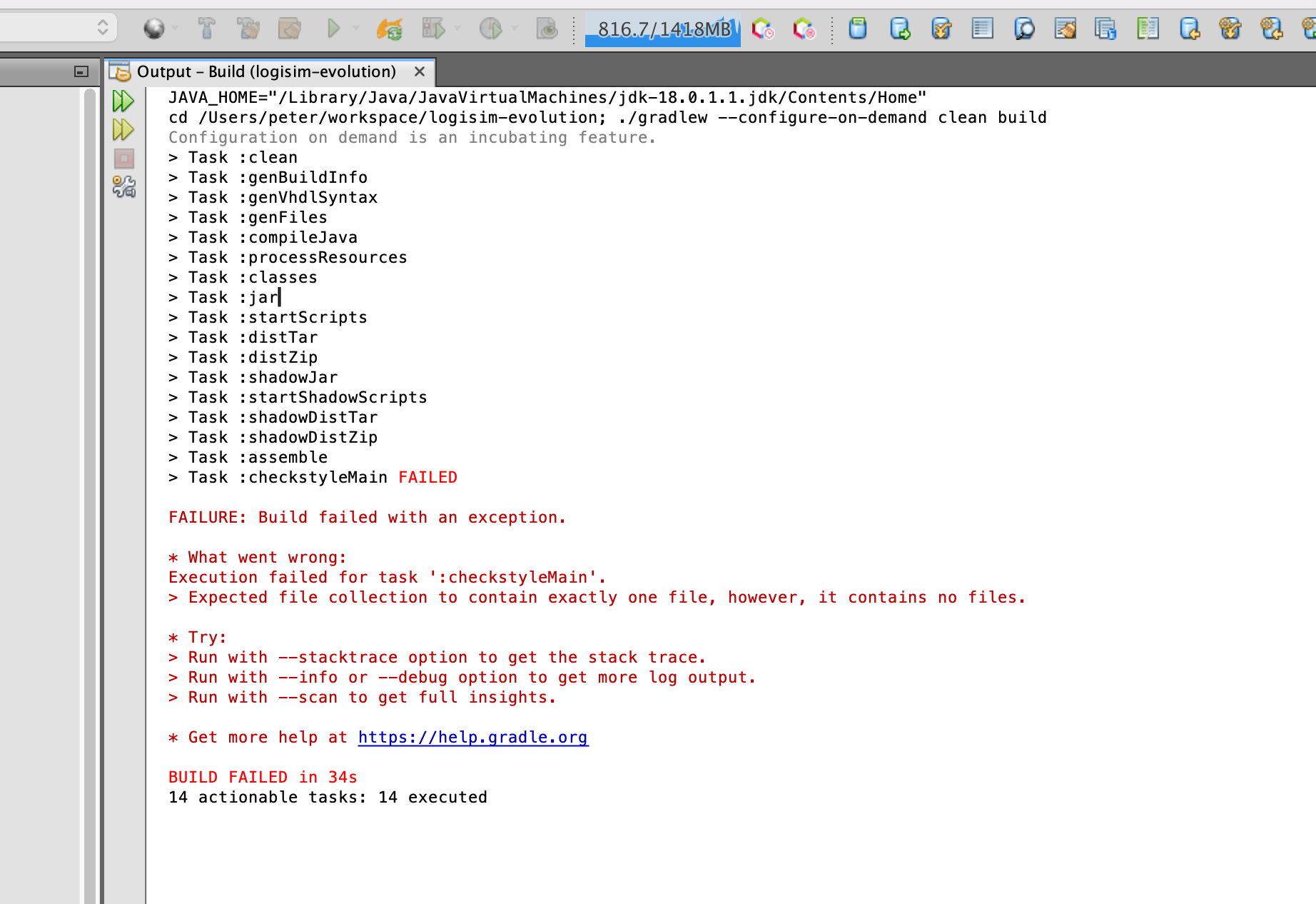Screen dimensions: 1316x904
Task: Open the Profile Project toolbar icon
Action: click(x=491, y=29)
